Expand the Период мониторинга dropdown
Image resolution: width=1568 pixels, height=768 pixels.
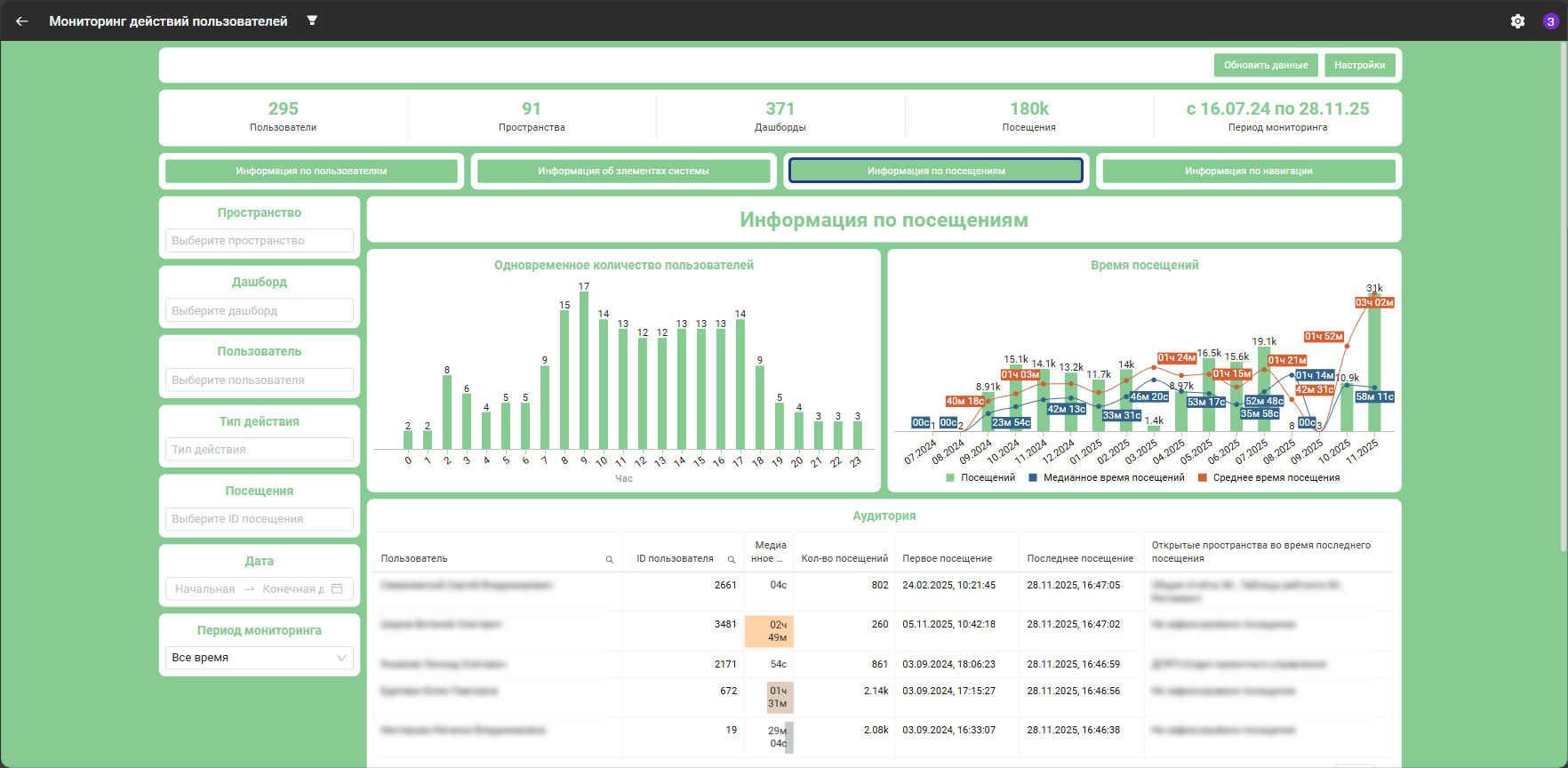coord(260,658)
